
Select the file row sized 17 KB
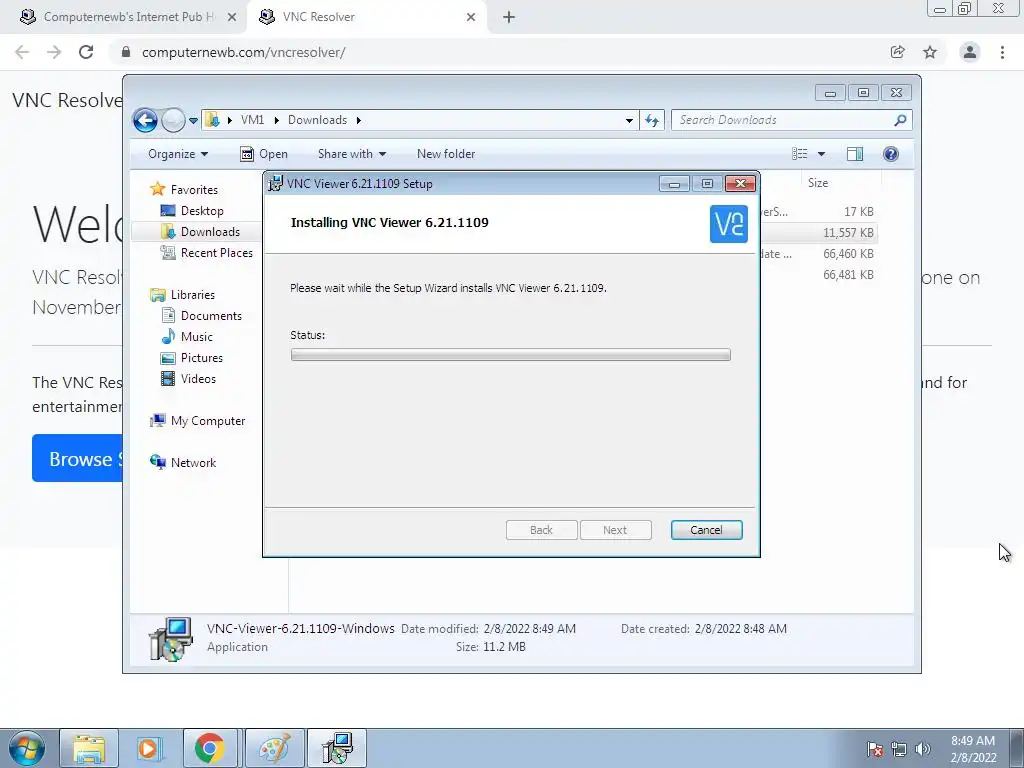(818, 212)
